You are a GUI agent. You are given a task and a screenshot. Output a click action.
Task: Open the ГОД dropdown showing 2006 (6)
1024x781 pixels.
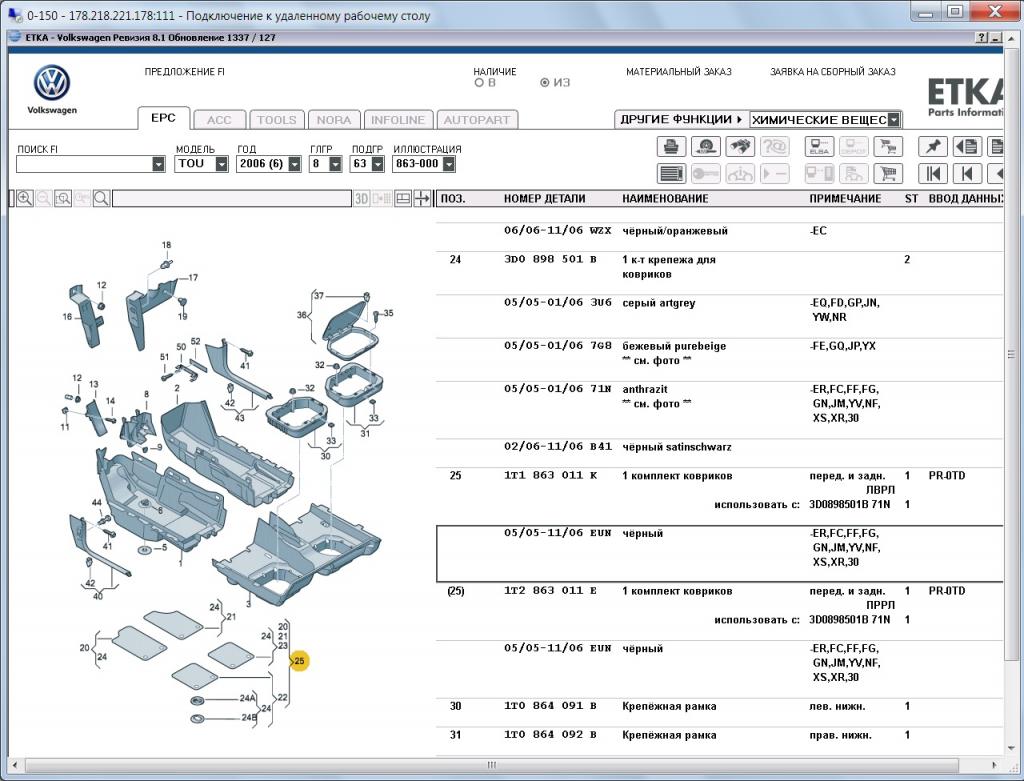(x=295, y=165)
